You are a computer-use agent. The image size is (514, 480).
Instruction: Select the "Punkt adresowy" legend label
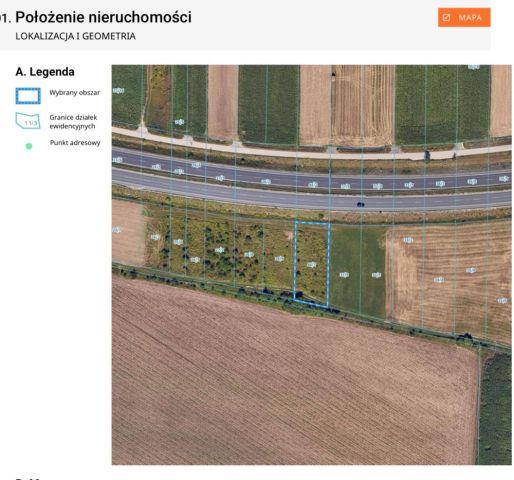pyautogui.click(x=75, y=143)
